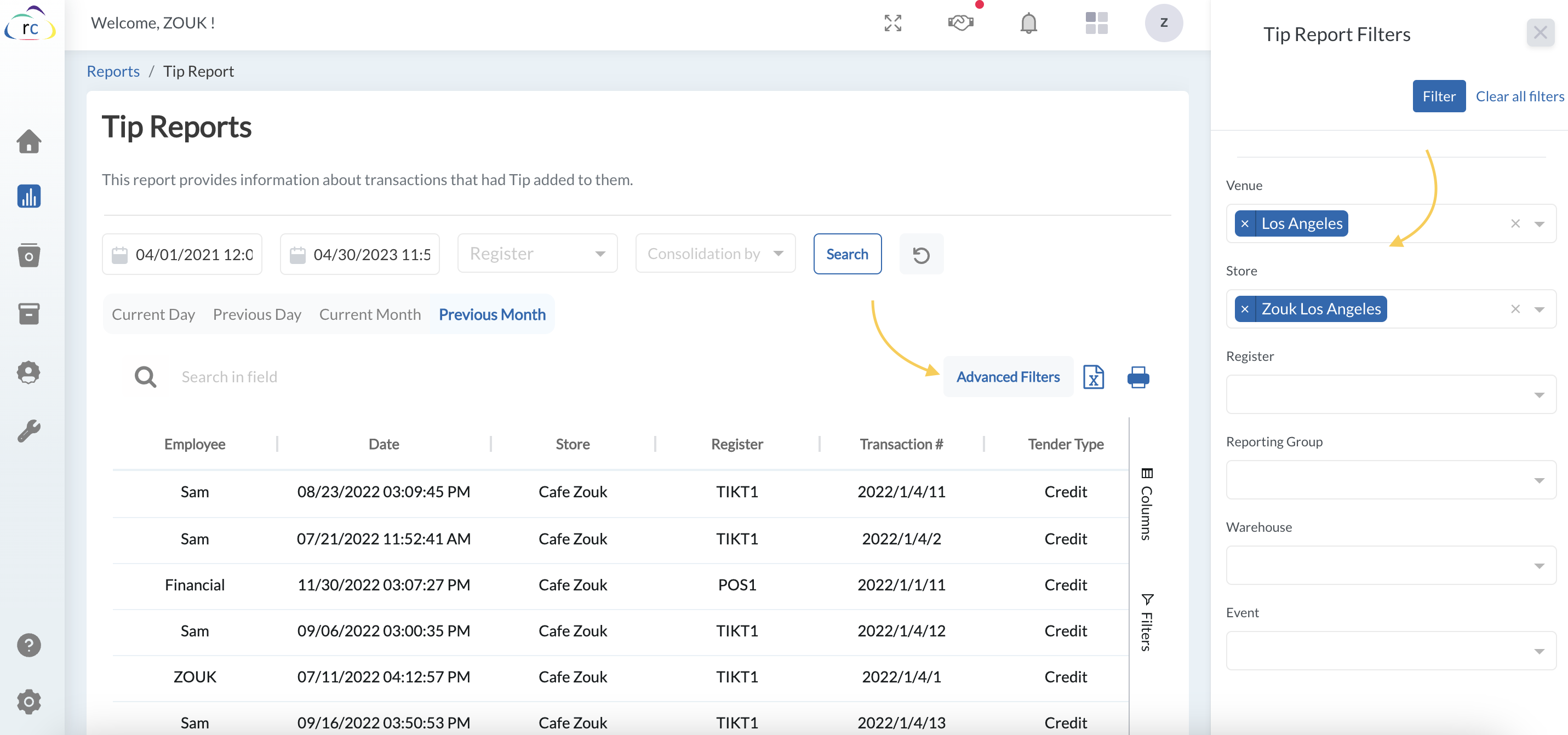The height and width of the screenshot is (735, 1568).
Task: Open the home icon in sidebar
Action: click(28, 141)
